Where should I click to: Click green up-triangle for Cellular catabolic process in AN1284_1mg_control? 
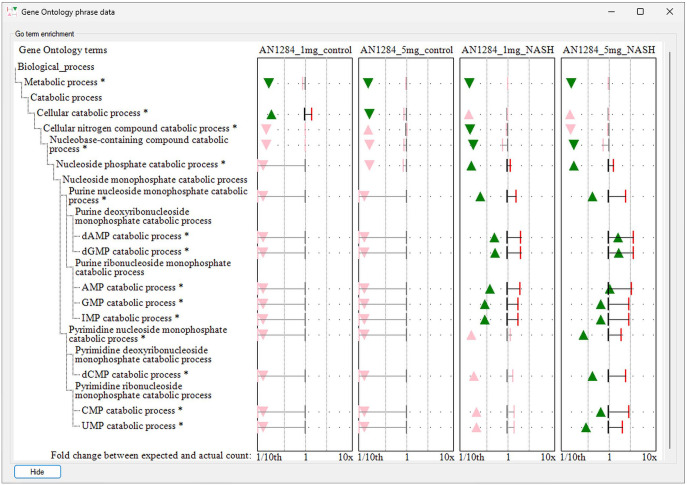coord(271,115)
